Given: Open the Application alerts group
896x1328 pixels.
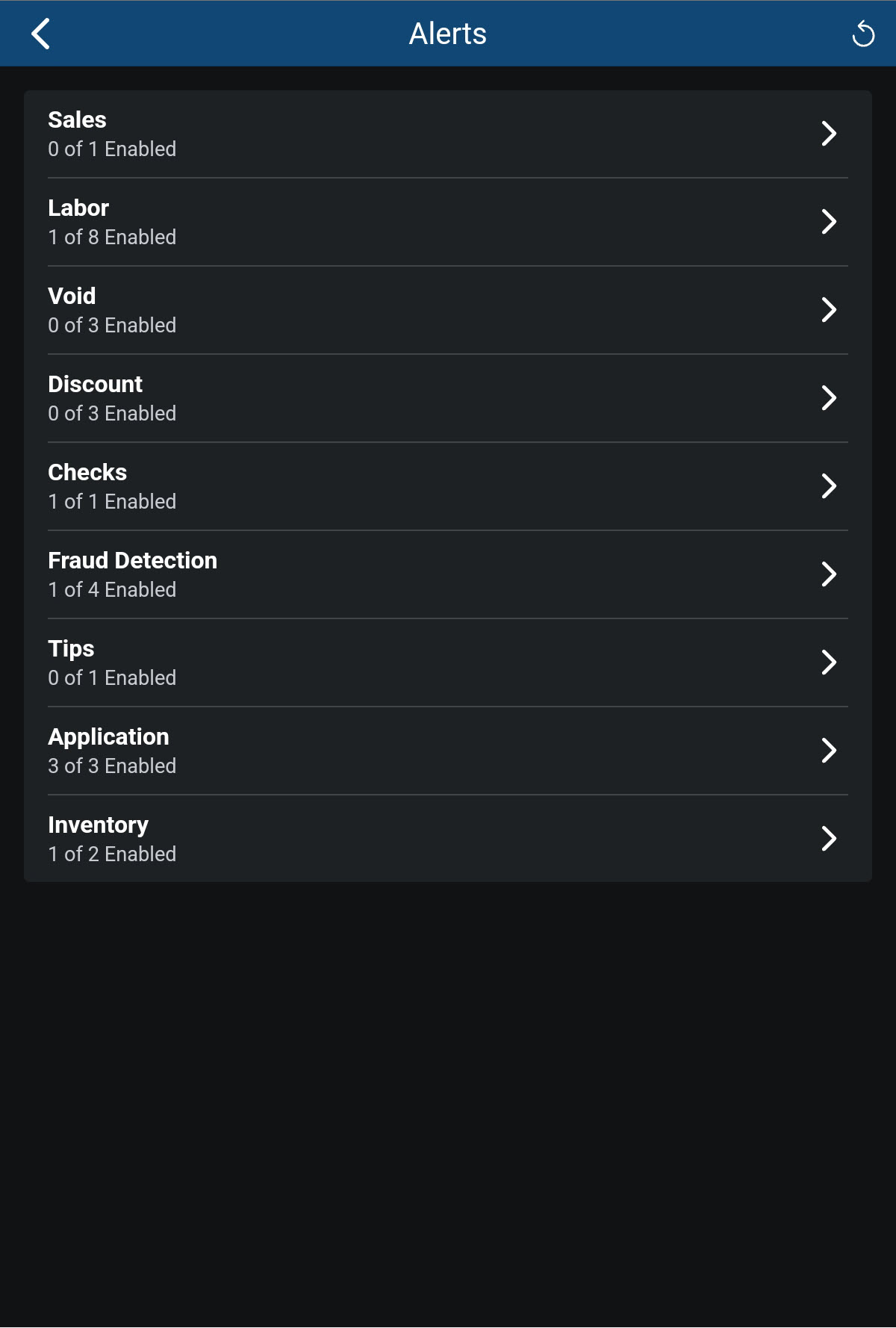Looking at the screenshot, I should click(x=112, y=751).
